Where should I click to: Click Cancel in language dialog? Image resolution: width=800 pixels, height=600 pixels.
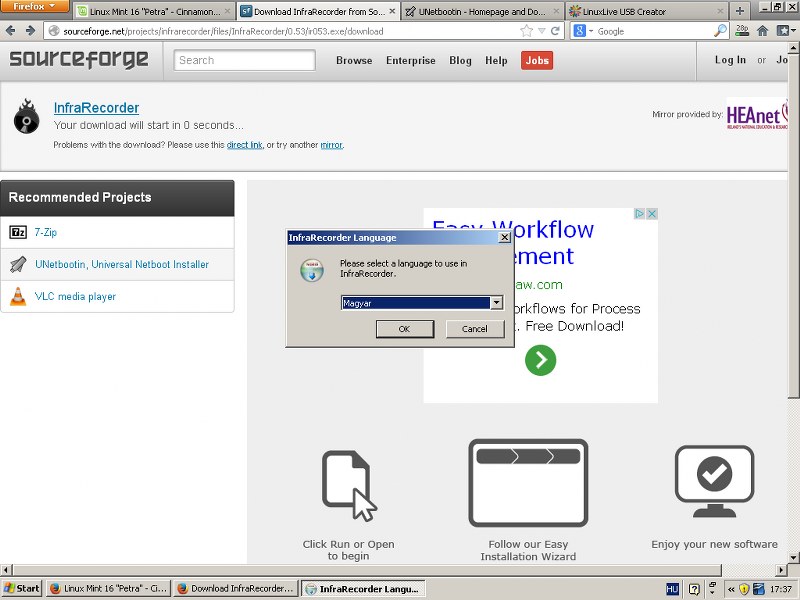(474, 329)
